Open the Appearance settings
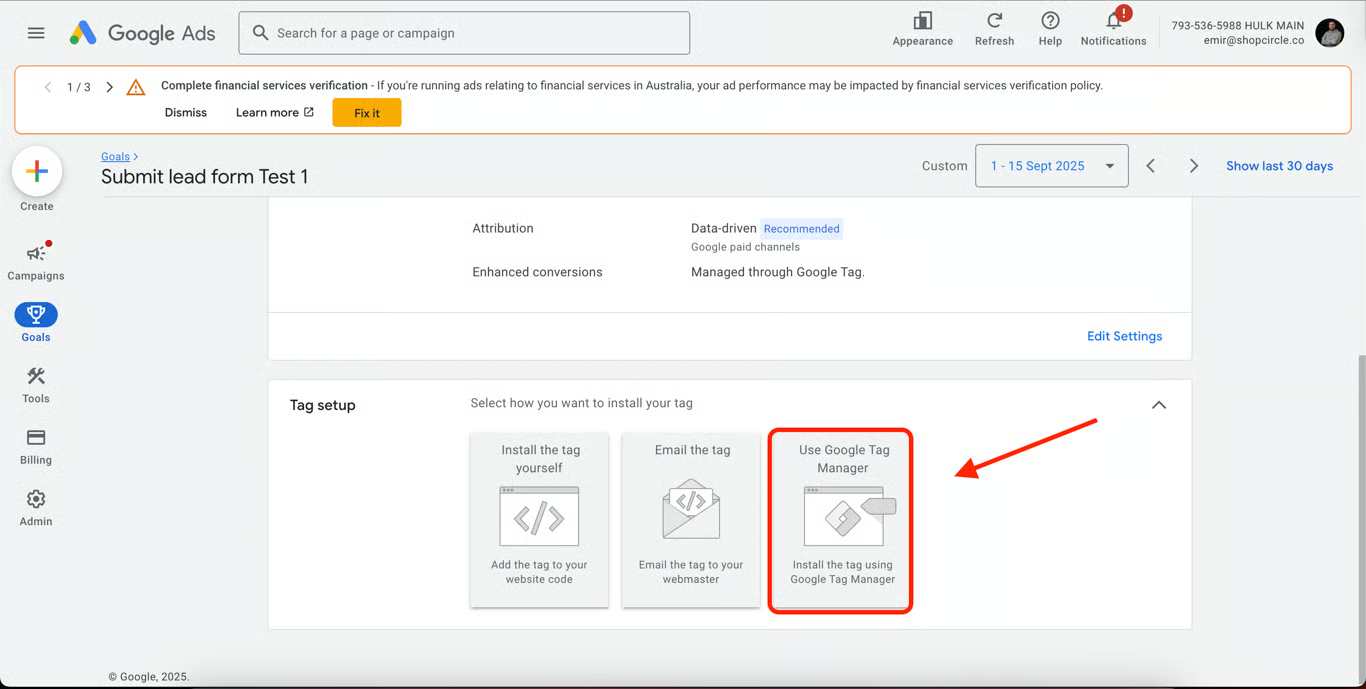 click(922, 29)
